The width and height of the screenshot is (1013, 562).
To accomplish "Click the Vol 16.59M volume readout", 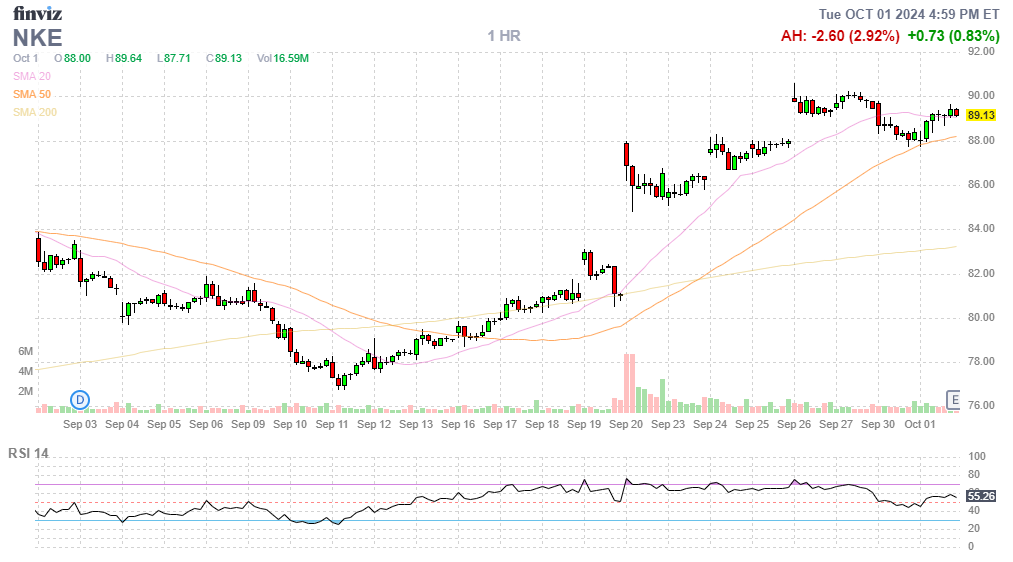I will (x=283, y=58).
